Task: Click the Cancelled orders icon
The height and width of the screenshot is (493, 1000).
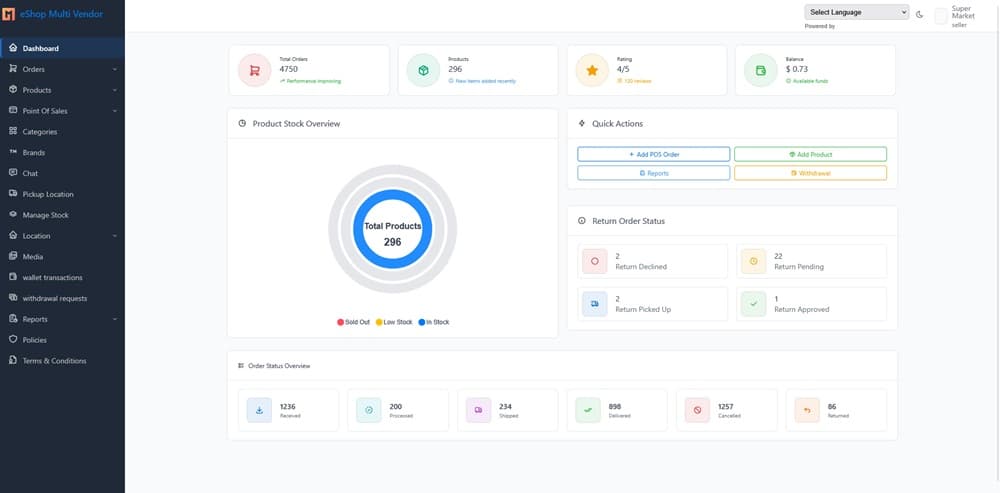Action: click(697, 410)
